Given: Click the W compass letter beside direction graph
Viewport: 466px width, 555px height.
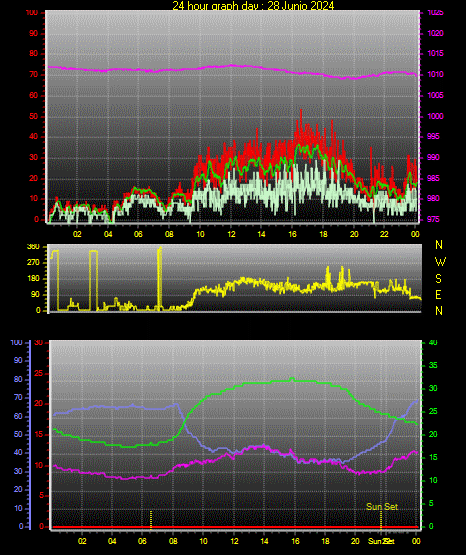Looking at the screenshot, I should pyautogui.click(x=440, y=262).
